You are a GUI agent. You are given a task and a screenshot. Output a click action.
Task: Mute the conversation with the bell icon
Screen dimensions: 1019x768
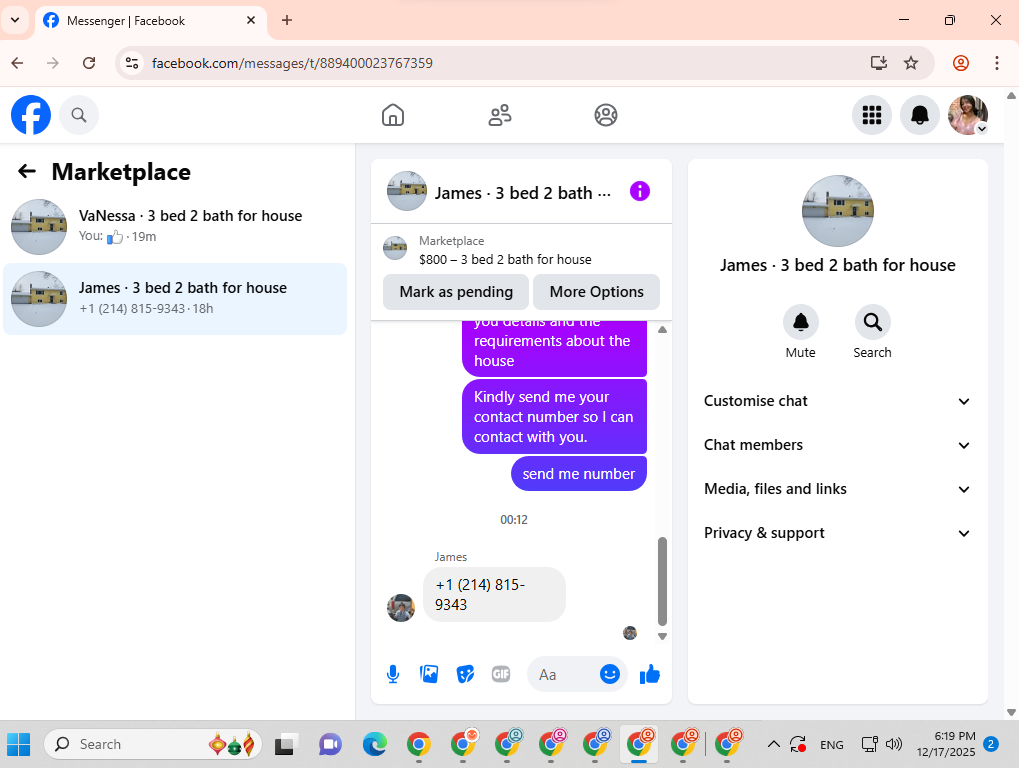click(x=801, y=322)
